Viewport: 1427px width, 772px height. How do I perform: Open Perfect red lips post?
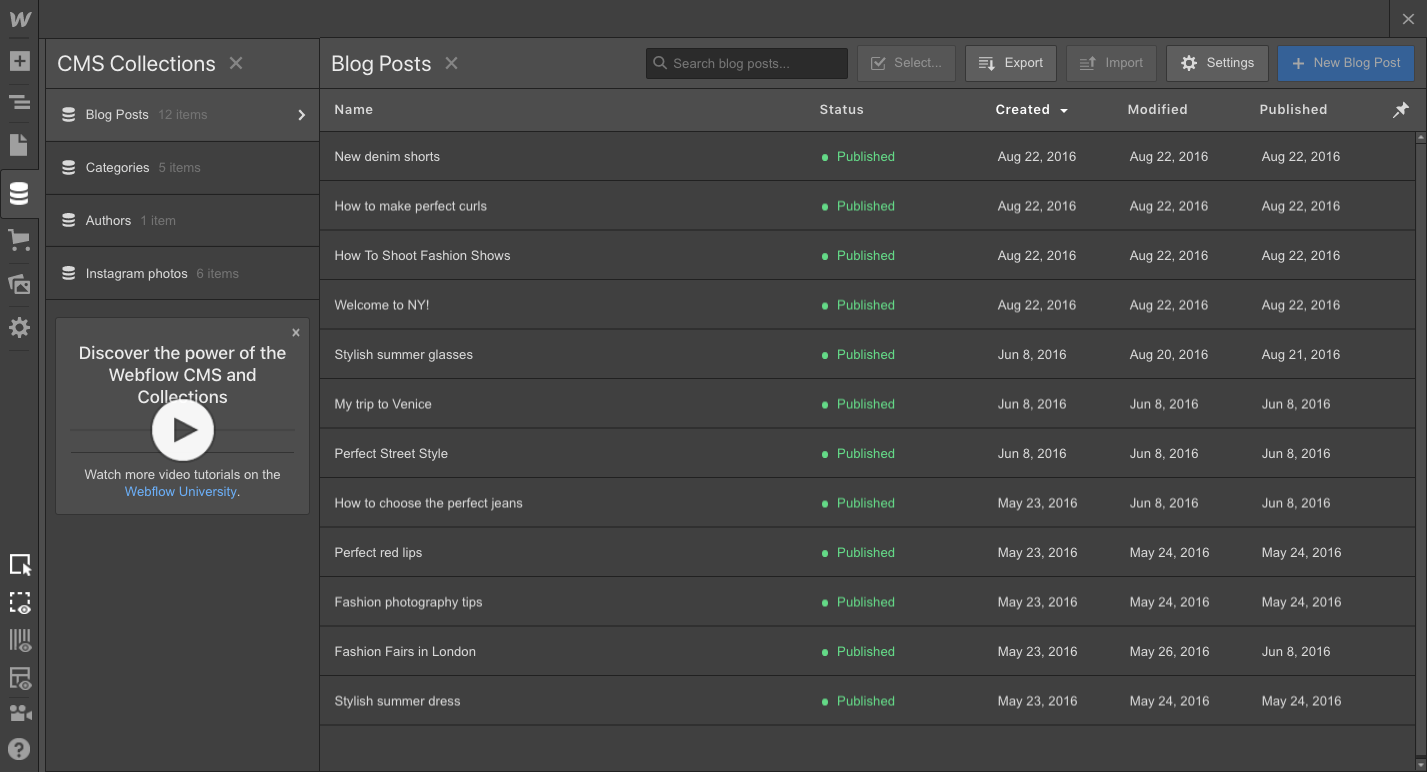click(867, 553)
